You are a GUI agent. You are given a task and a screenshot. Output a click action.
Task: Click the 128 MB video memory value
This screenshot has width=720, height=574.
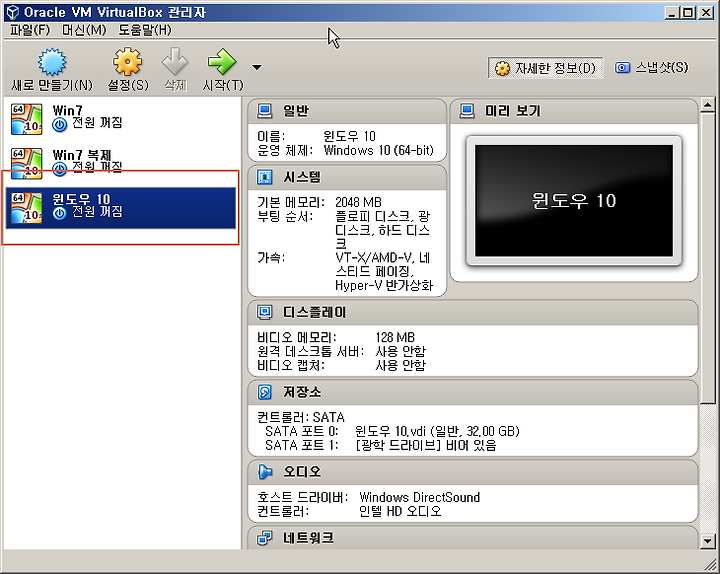click(x=395, y=338)
